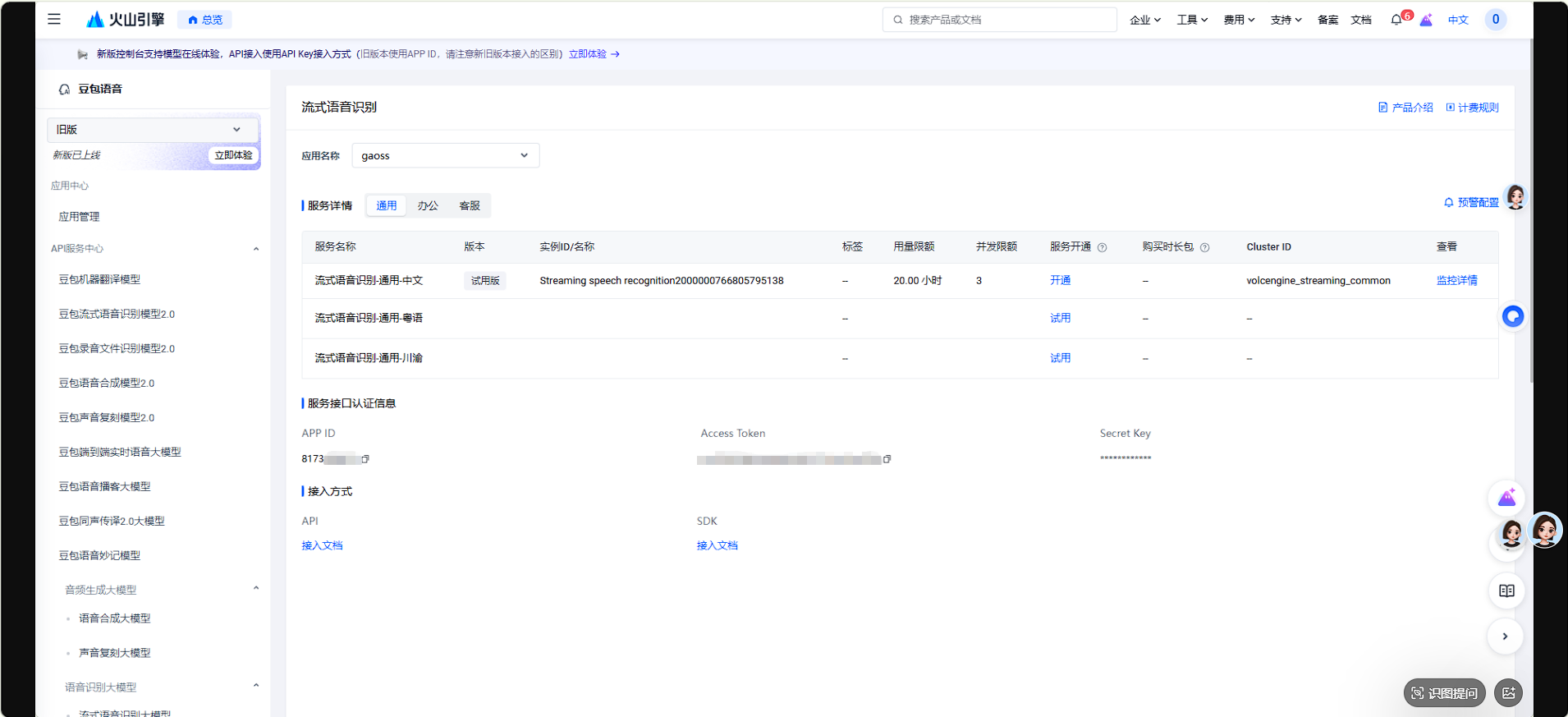Switch to the 客服 service tab

[470, 205]
